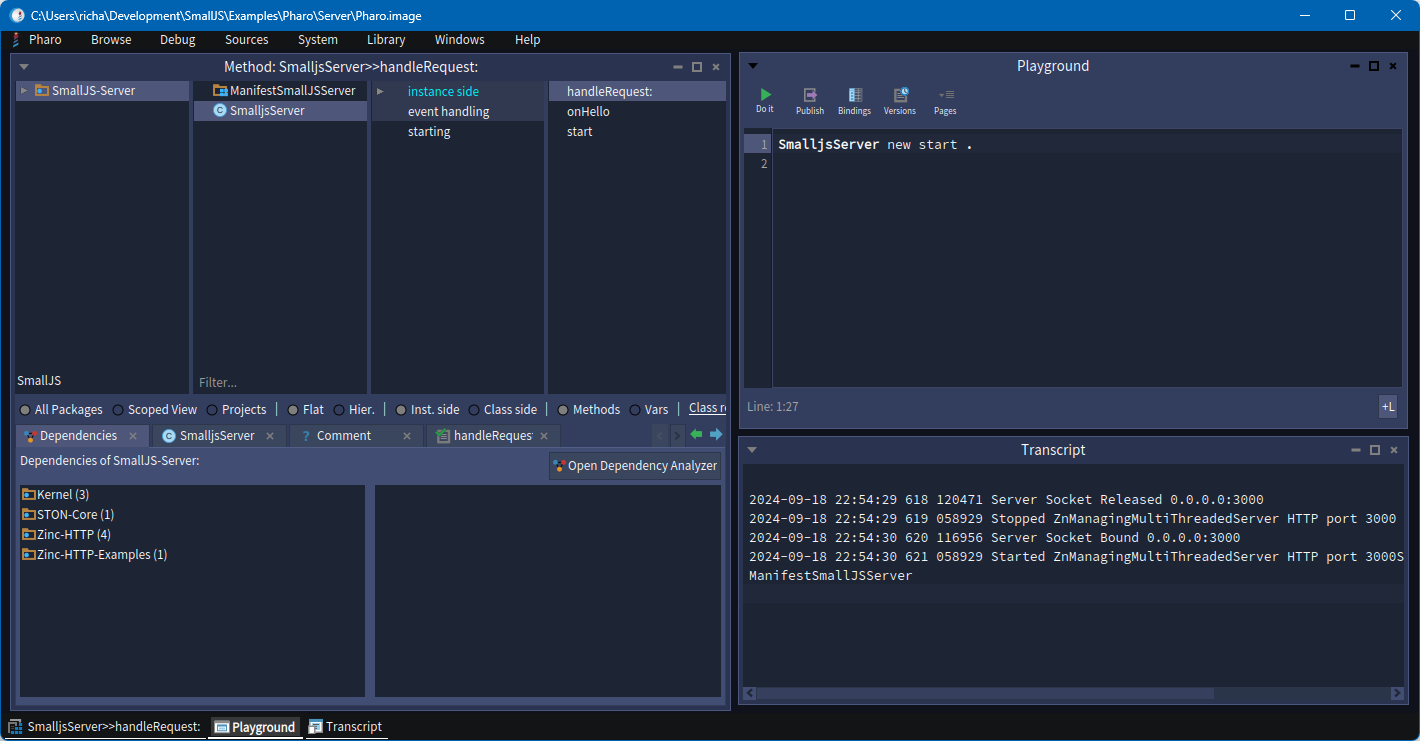Open the Bindings tool in Playground
Viewport: 1420px width, 741px height.
point(854,100)
